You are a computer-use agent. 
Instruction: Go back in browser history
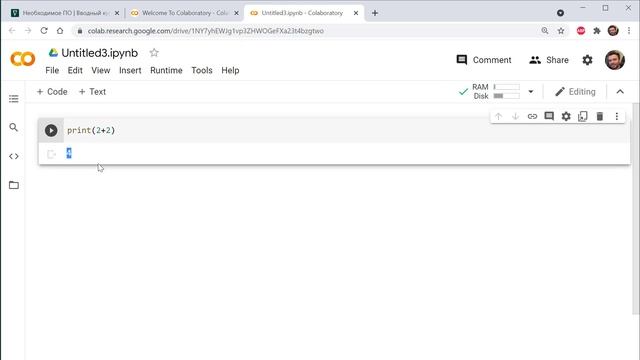tap(12, 31)
